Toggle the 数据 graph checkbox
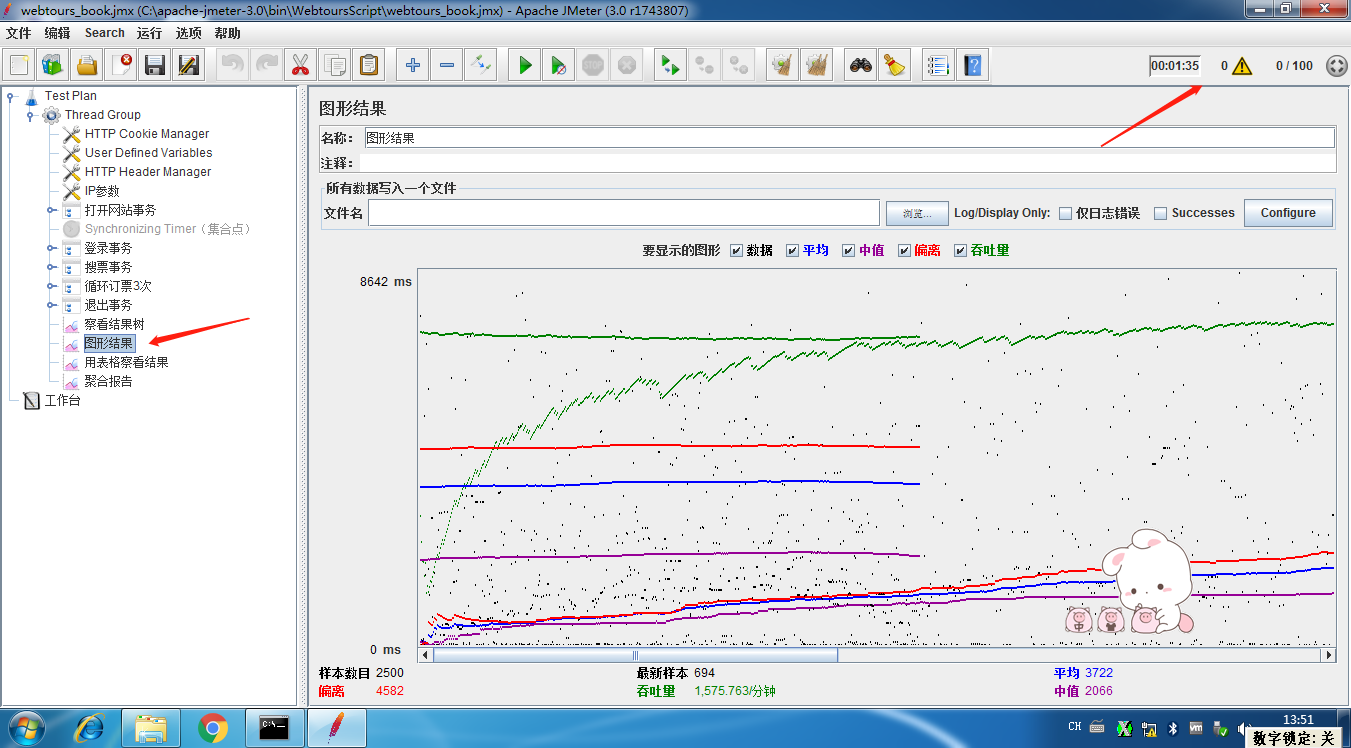 pyautogui.click(x=736, y=250)
